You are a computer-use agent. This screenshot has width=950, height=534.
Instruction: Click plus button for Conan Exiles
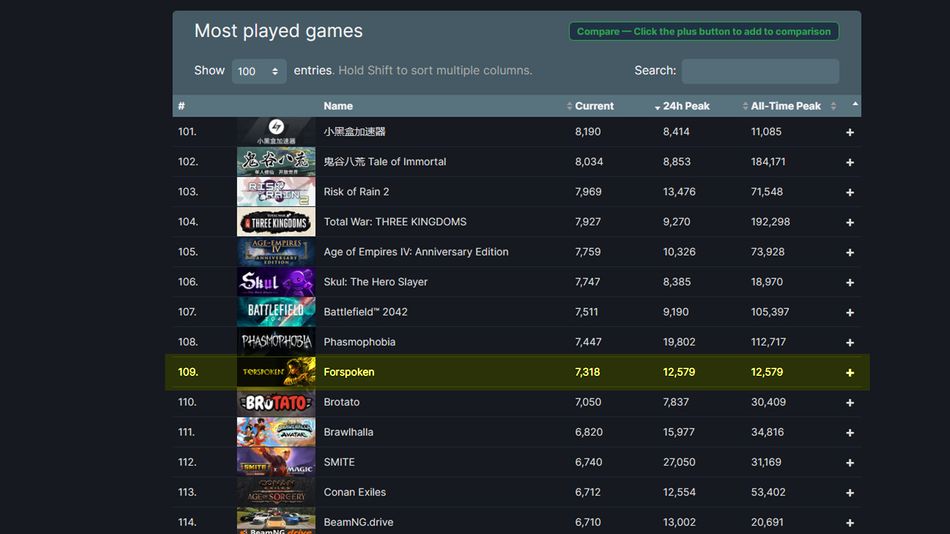(x=849, y=493)
